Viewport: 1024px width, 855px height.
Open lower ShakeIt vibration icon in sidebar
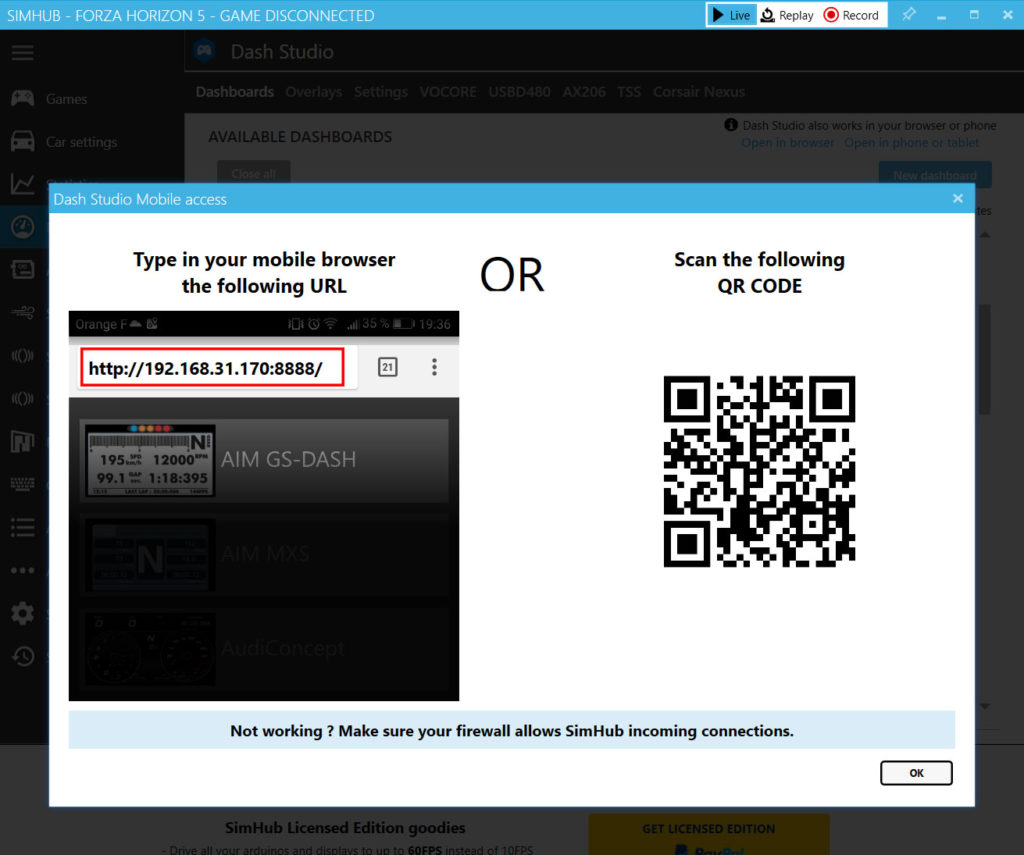[23, 398]
